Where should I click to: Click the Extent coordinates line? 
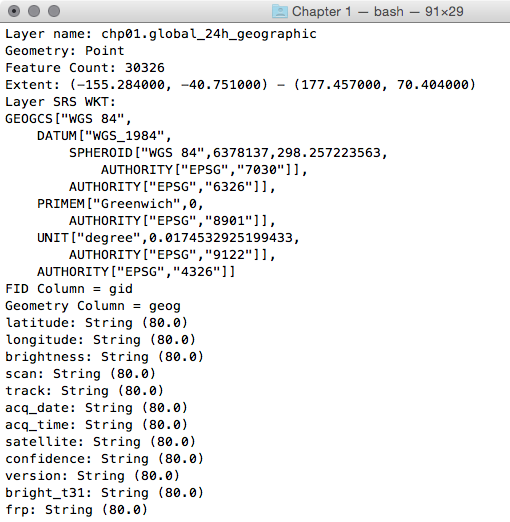click(x=240, y=85)
